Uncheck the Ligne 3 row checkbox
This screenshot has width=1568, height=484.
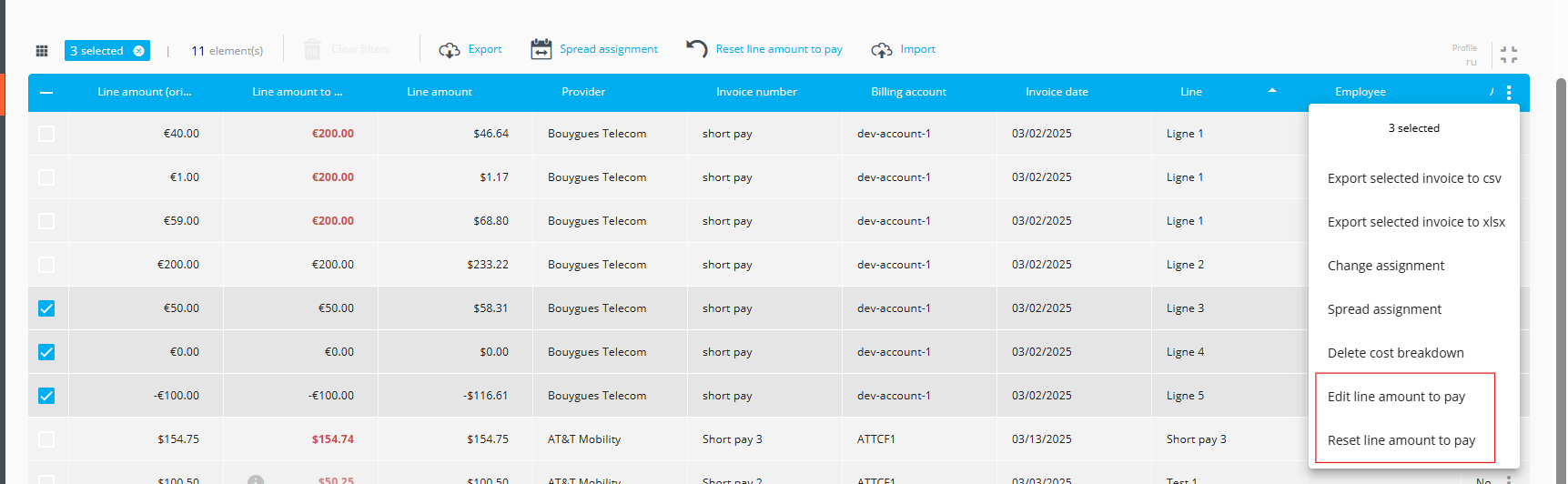pyautogui.click(x=46, y=308)
